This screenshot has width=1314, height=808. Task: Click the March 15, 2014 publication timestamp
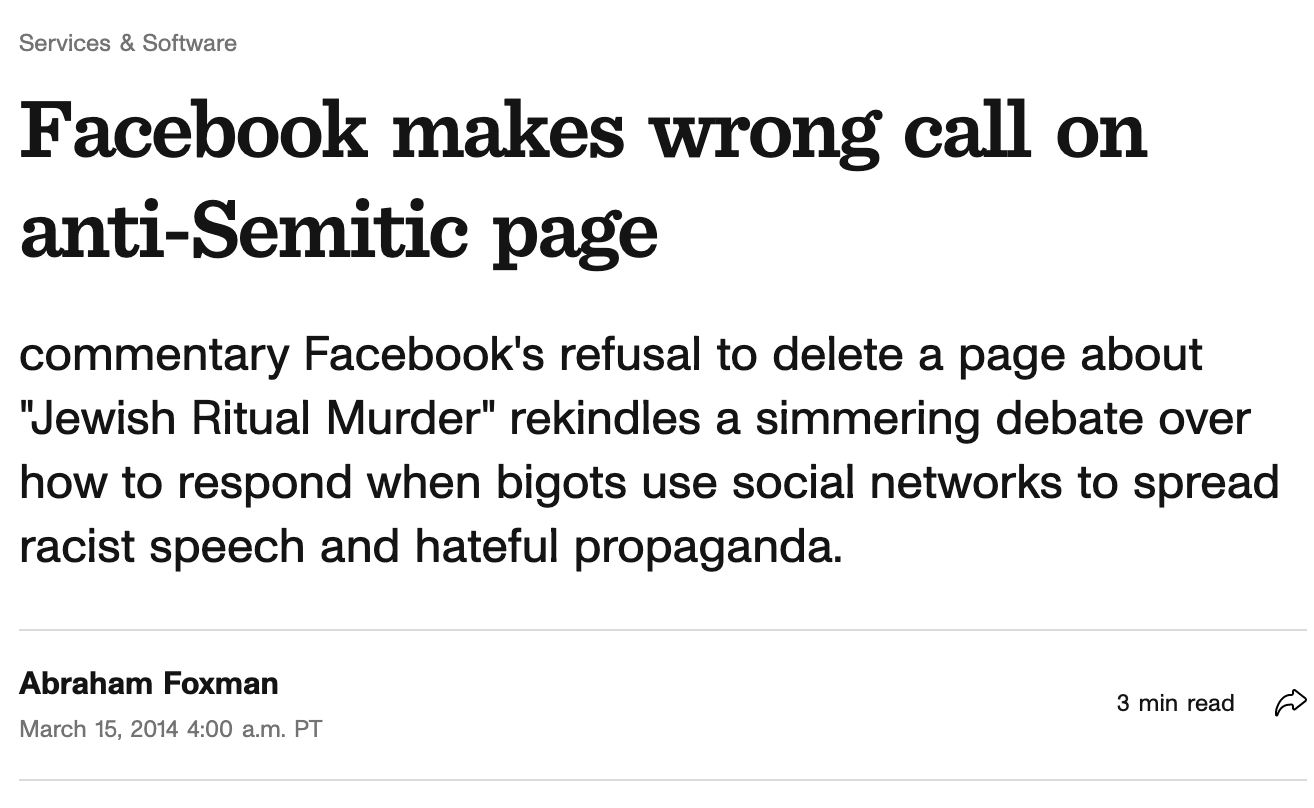click(x=171, y=728)
